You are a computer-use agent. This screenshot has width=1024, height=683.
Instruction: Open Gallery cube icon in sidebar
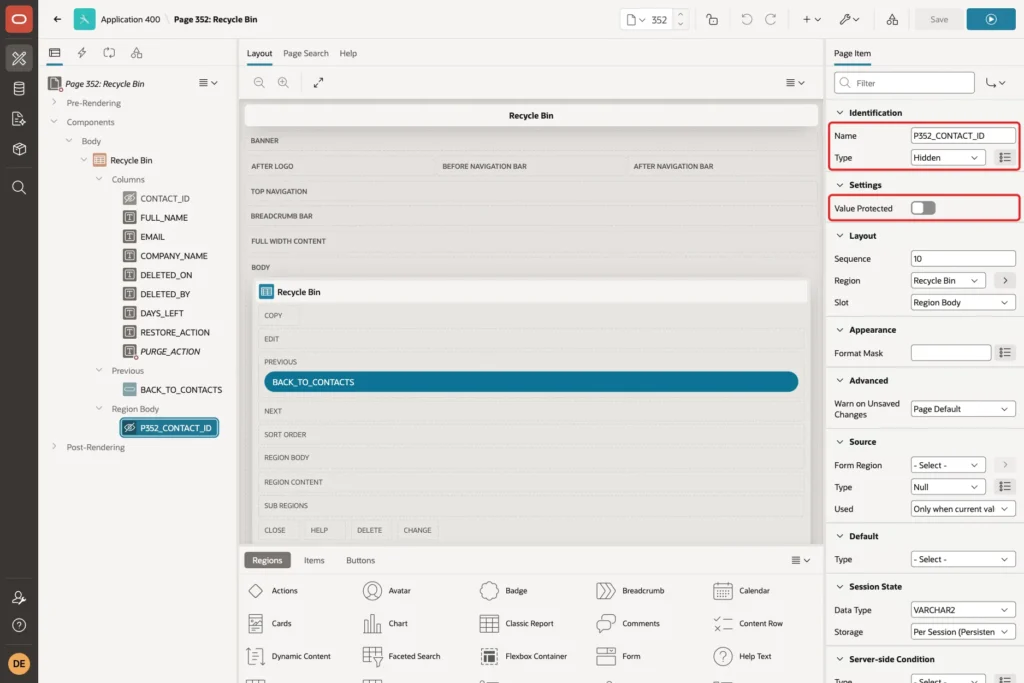(x=19, y=149)
